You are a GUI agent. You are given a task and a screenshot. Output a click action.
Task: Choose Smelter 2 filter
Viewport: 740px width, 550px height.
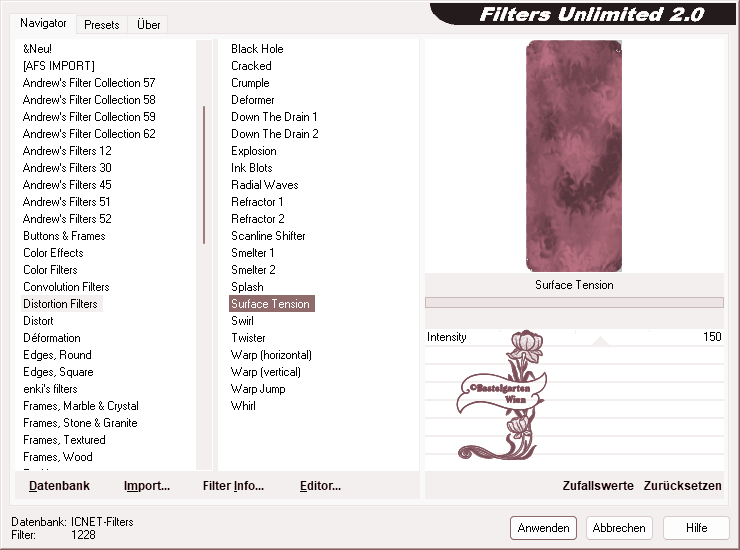[x=253, y=270]
